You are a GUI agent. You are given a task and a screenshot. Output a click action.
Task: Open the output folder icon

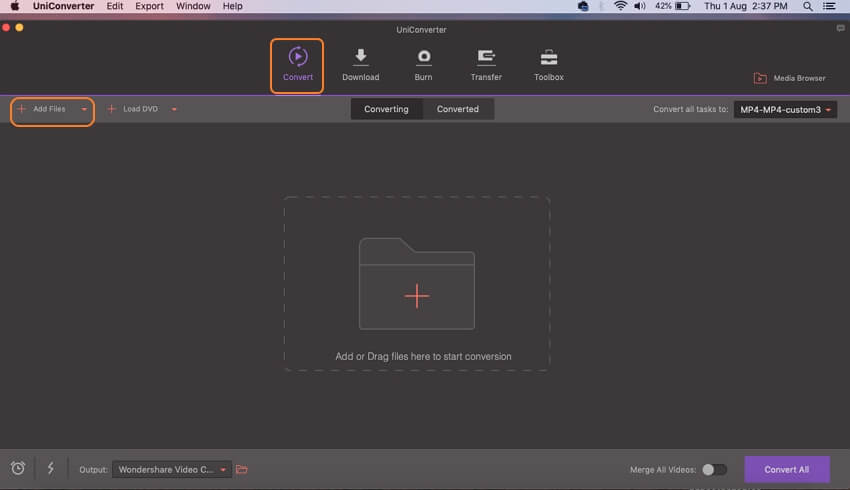(x=242, y=469)
